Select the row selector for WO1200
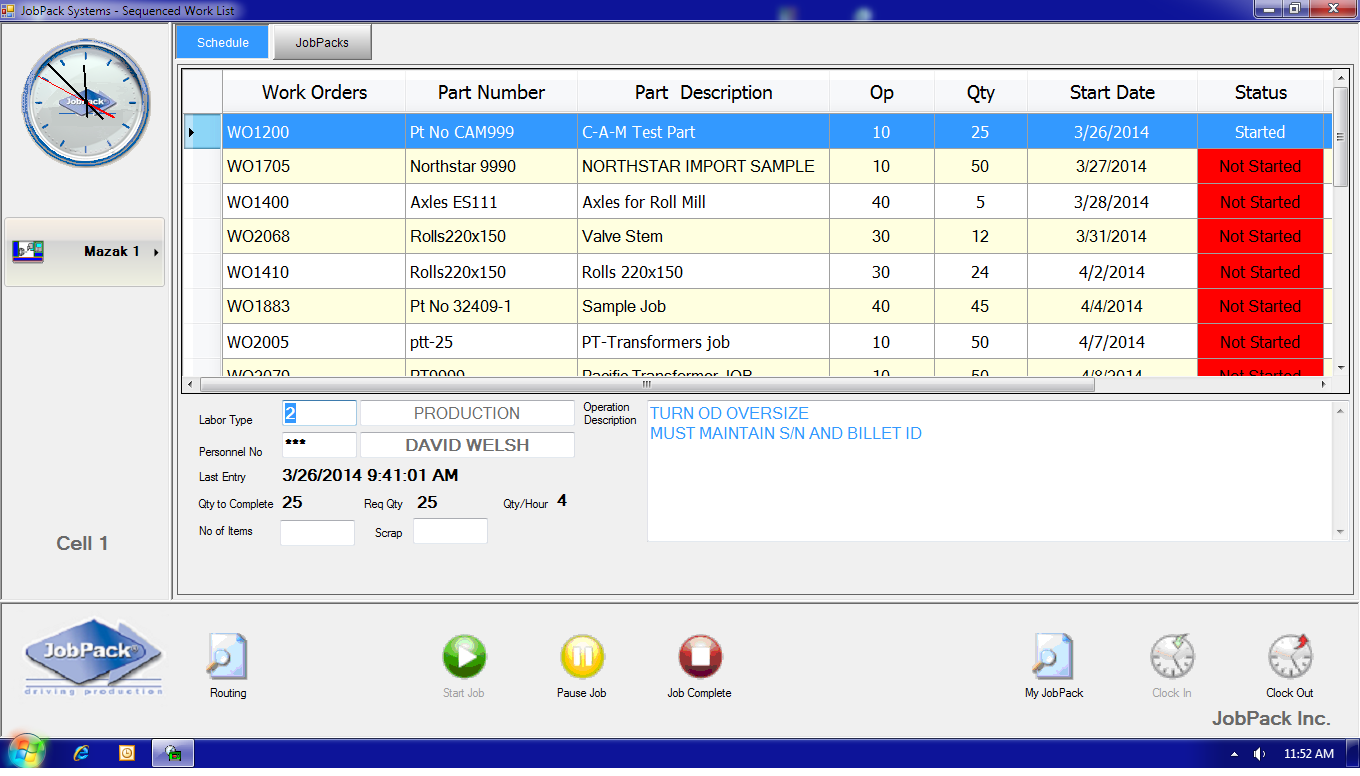Screen dimensions: 1360x776 pos(202,132)
